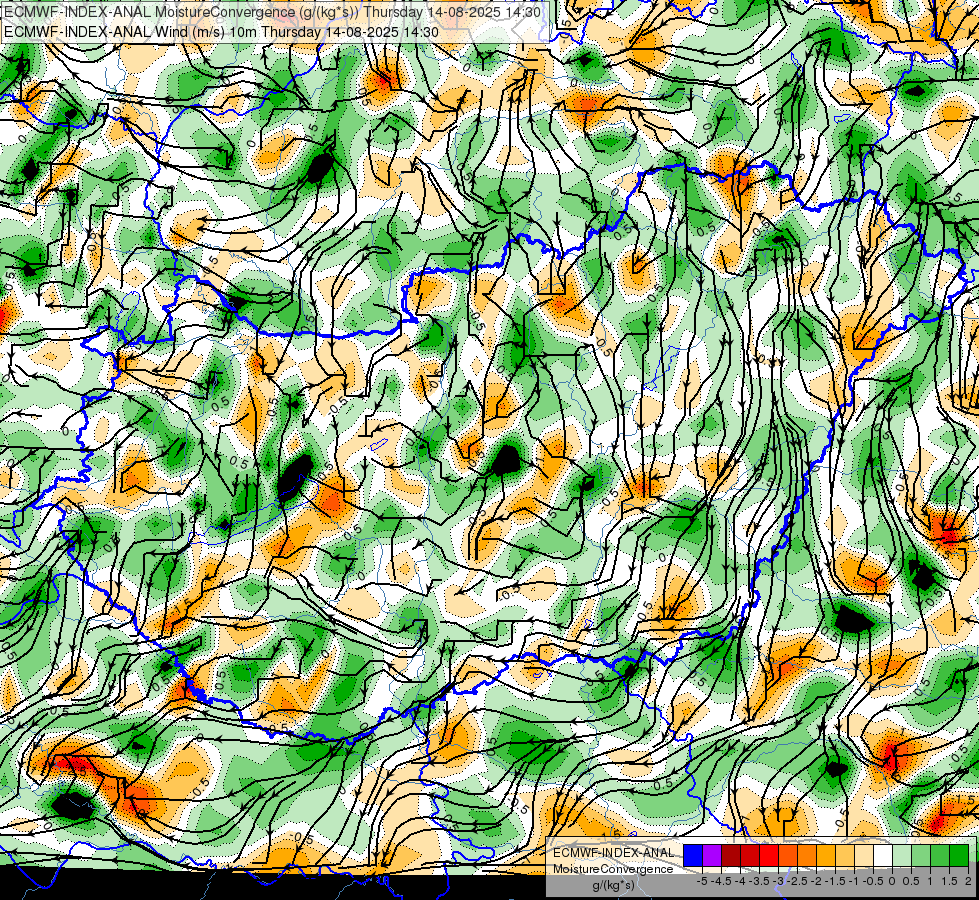This screenshot has width=979, height=900.
Task: Select the white legend color swatch
Action: [x=883, y=855]
